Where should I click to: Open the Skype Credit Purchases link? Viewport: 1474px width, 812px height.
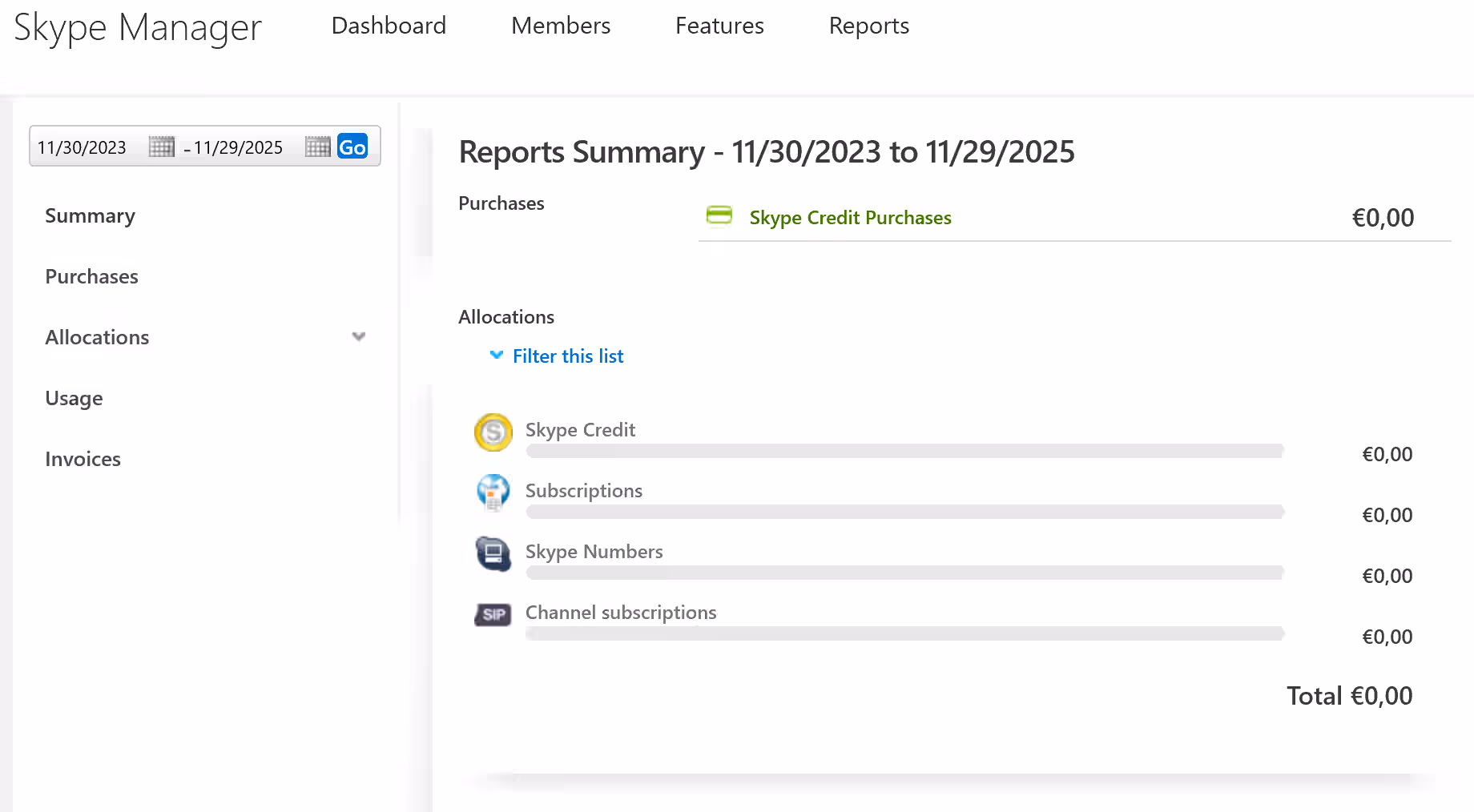pos(850,218)
